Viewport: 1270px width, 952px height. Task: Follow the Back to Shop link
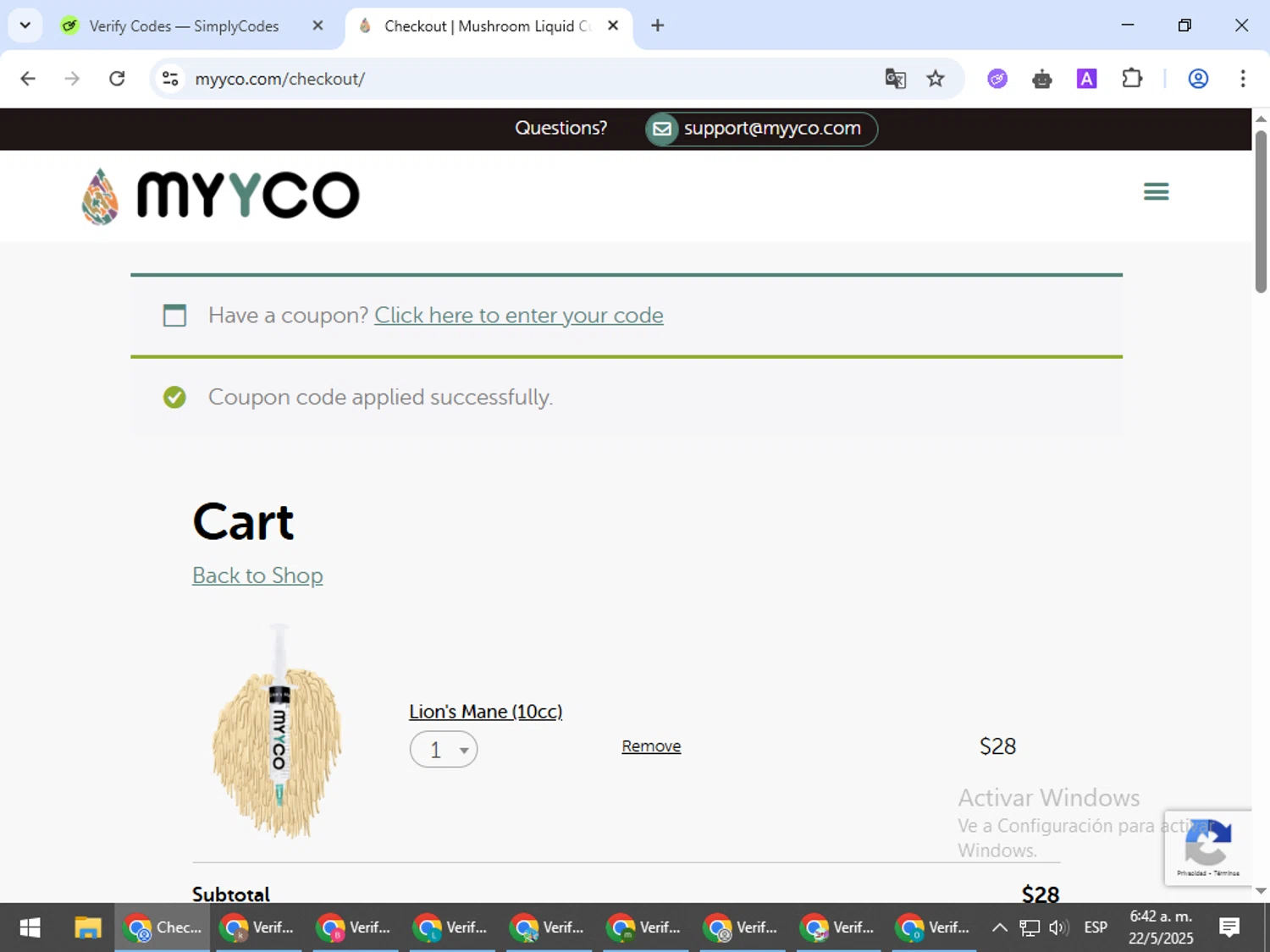(x=257, y=575)
